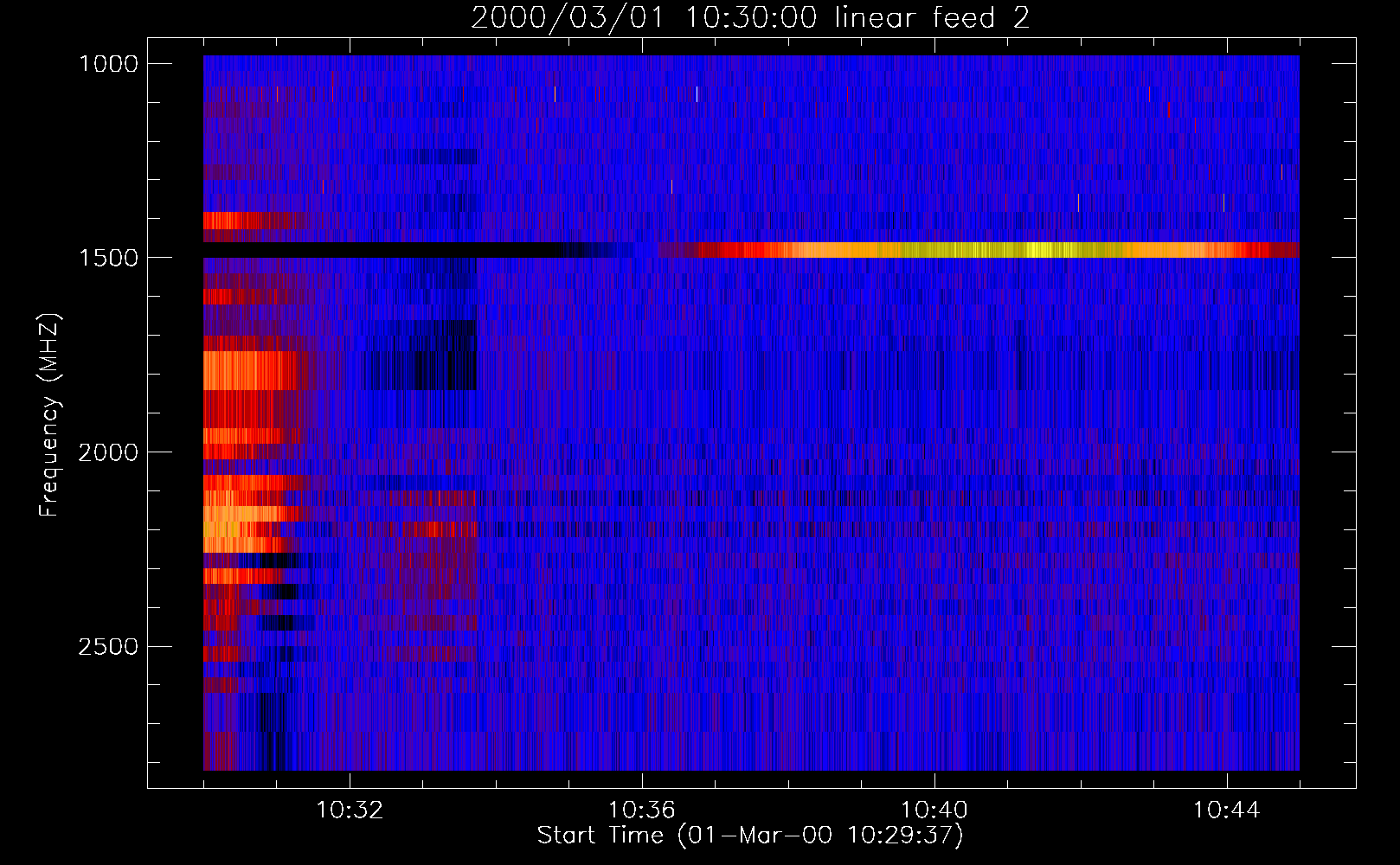Click the 10:32 time axis label

(350, 811)
